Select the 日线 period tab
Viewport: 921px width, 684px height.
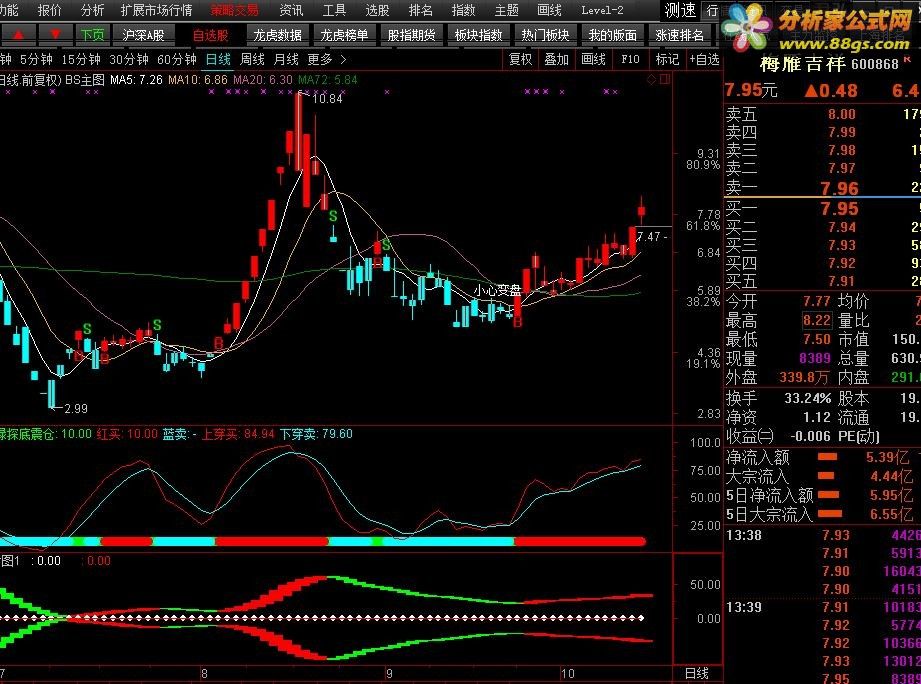tap(218, 59)
